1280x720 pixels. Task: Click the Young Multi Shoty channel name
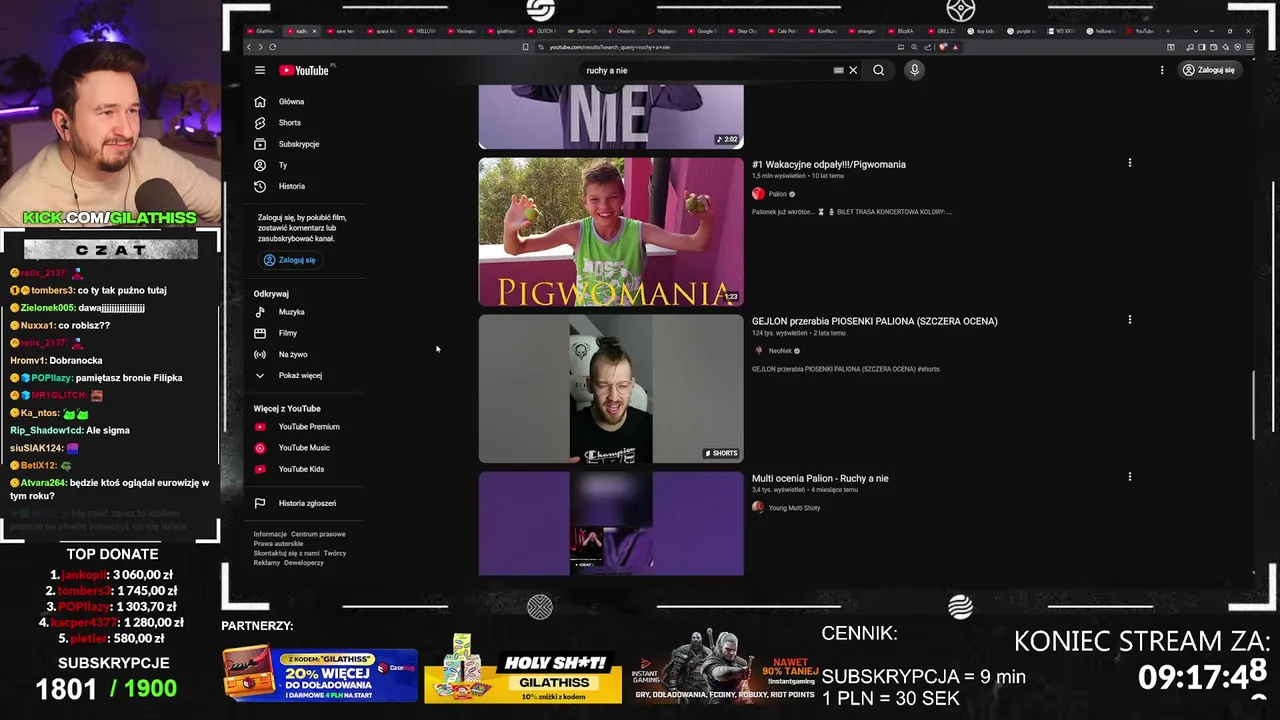tap(794, 508)
